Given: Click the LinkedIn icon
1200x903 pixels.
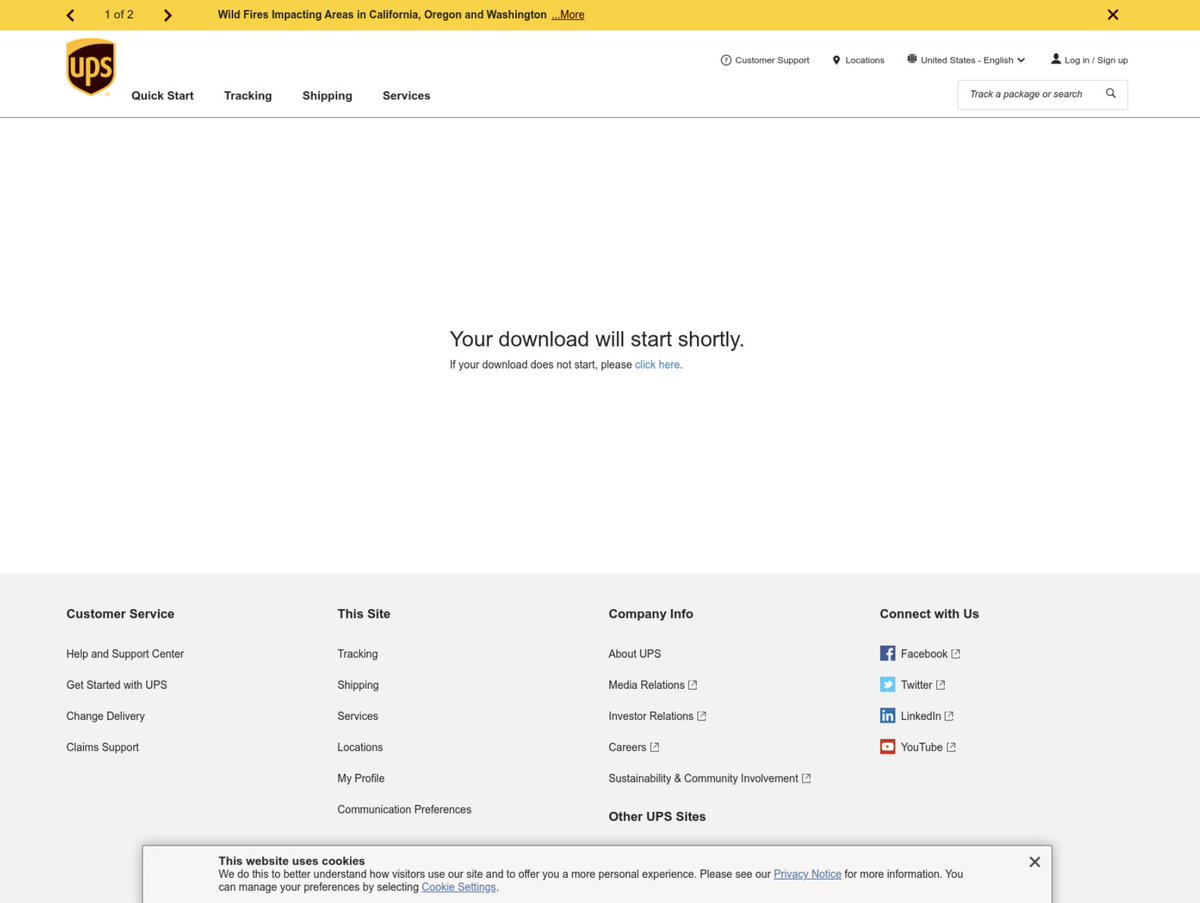Looking at the screenshot, I should pyautogui.click(x=887, y=715).
